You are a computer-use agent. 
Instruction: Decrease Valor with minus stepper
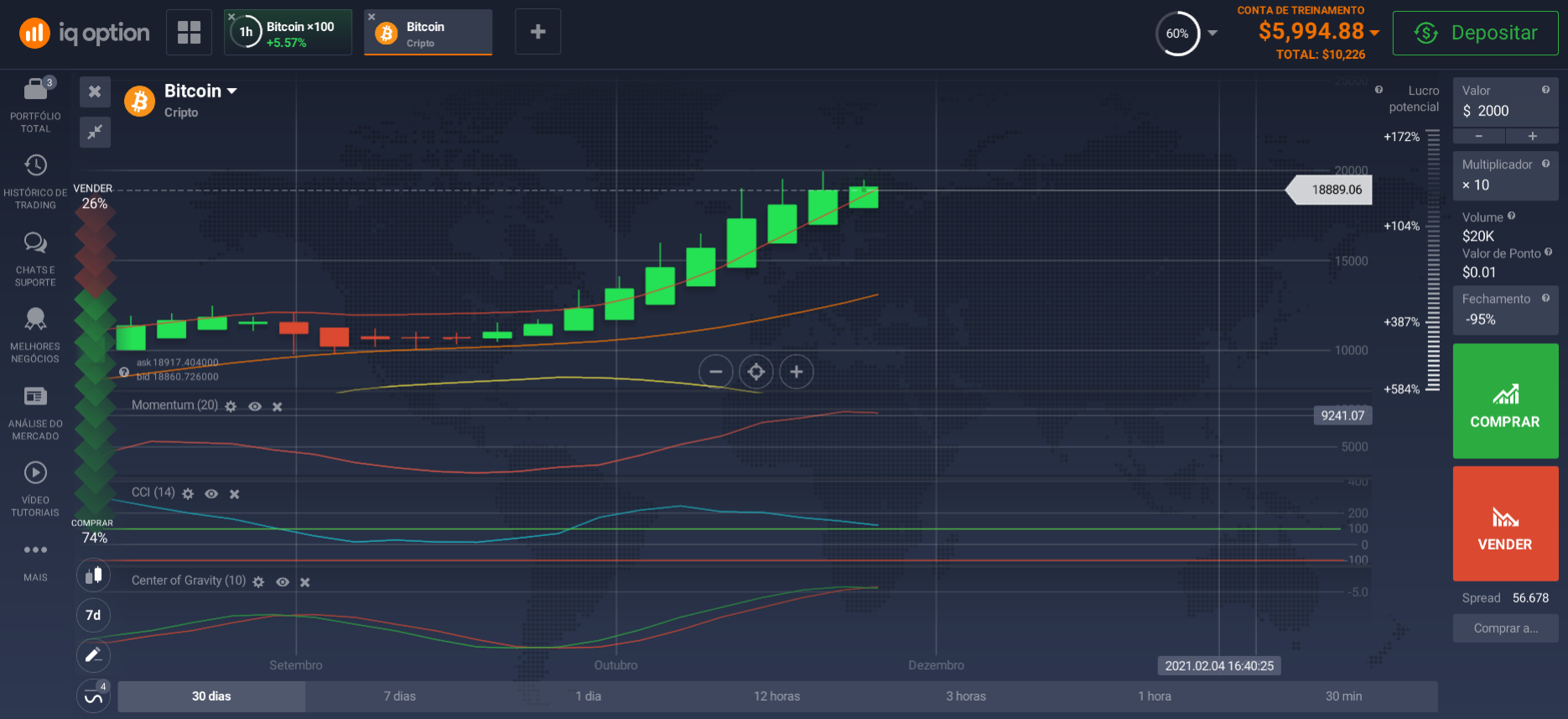point(1479,136)
